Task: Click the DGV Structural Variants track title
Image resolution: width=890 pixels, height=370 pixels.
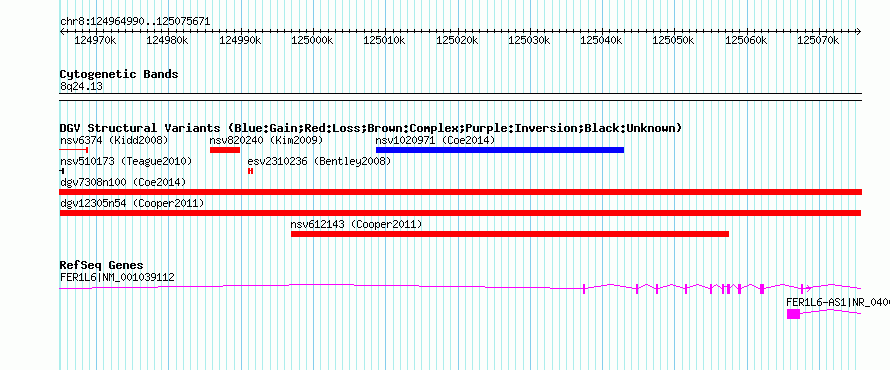Action: click(x=371, y=128)
